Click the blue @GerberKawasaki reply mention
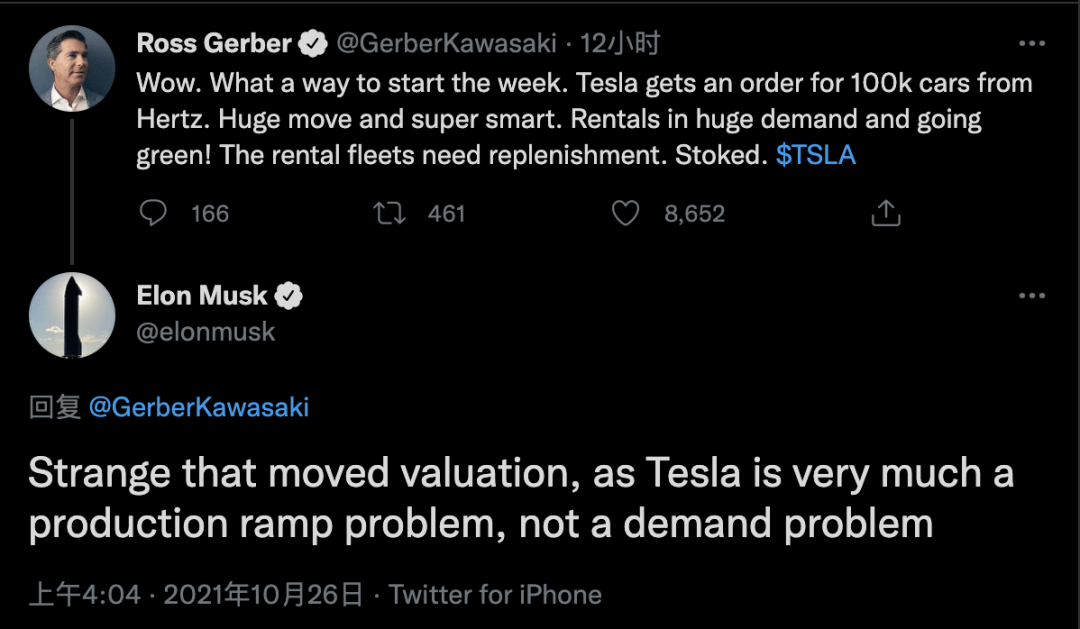The height and width of the screenshot is (629, 1080). [x=198, y=406]
